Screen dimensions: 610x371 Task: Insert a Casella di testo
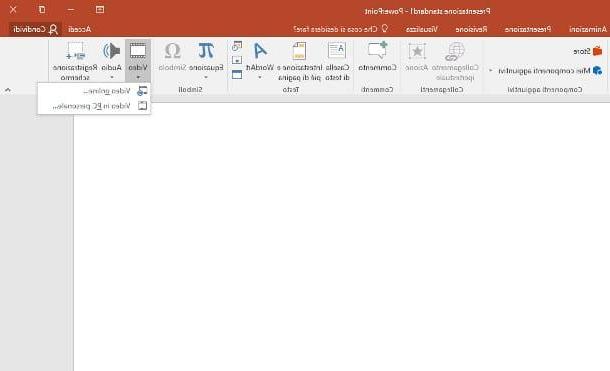click(337, 60)
